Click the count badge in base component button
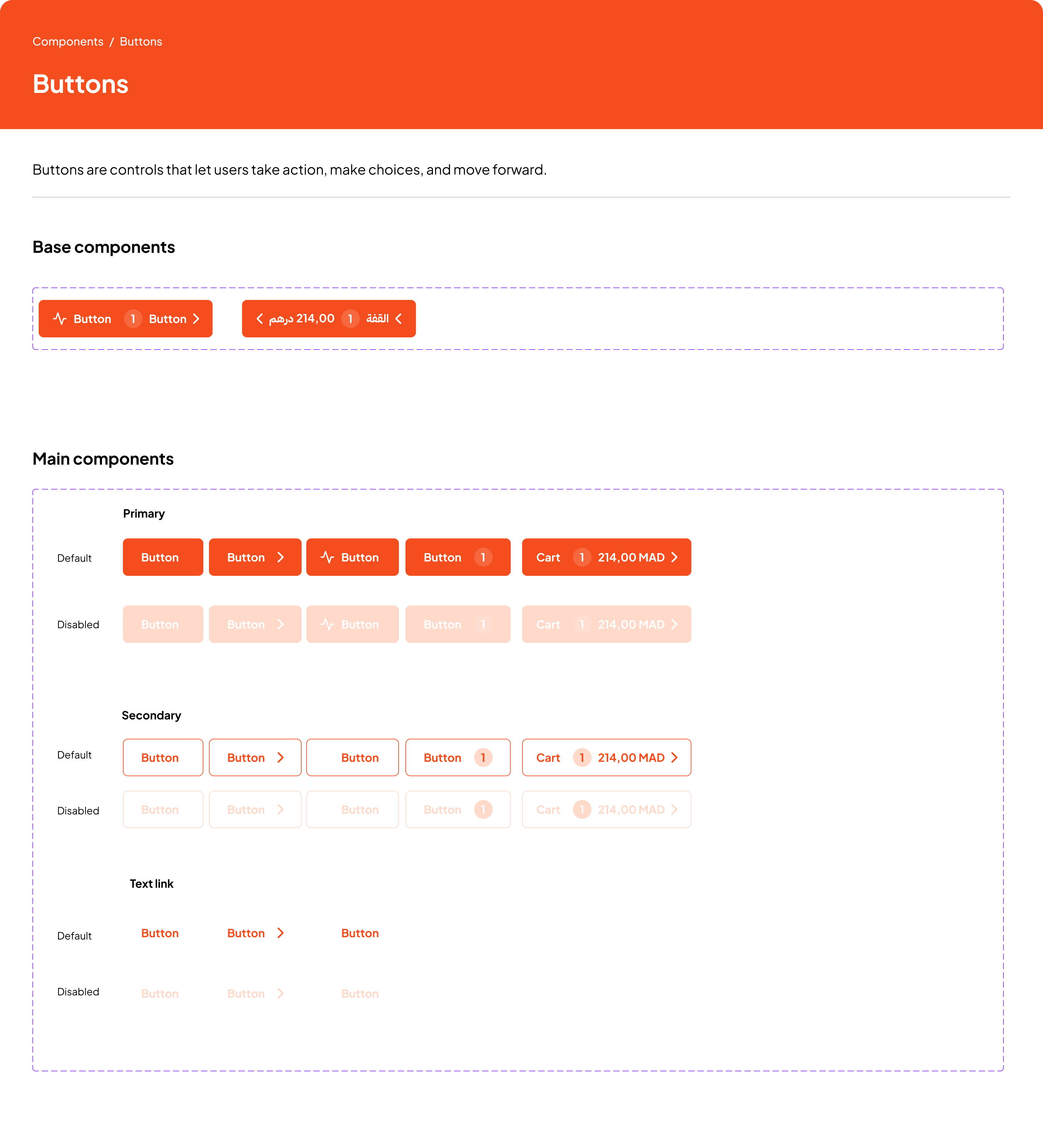The width and height of the screenshot is (1043, 1148). (x=133, y=319)
